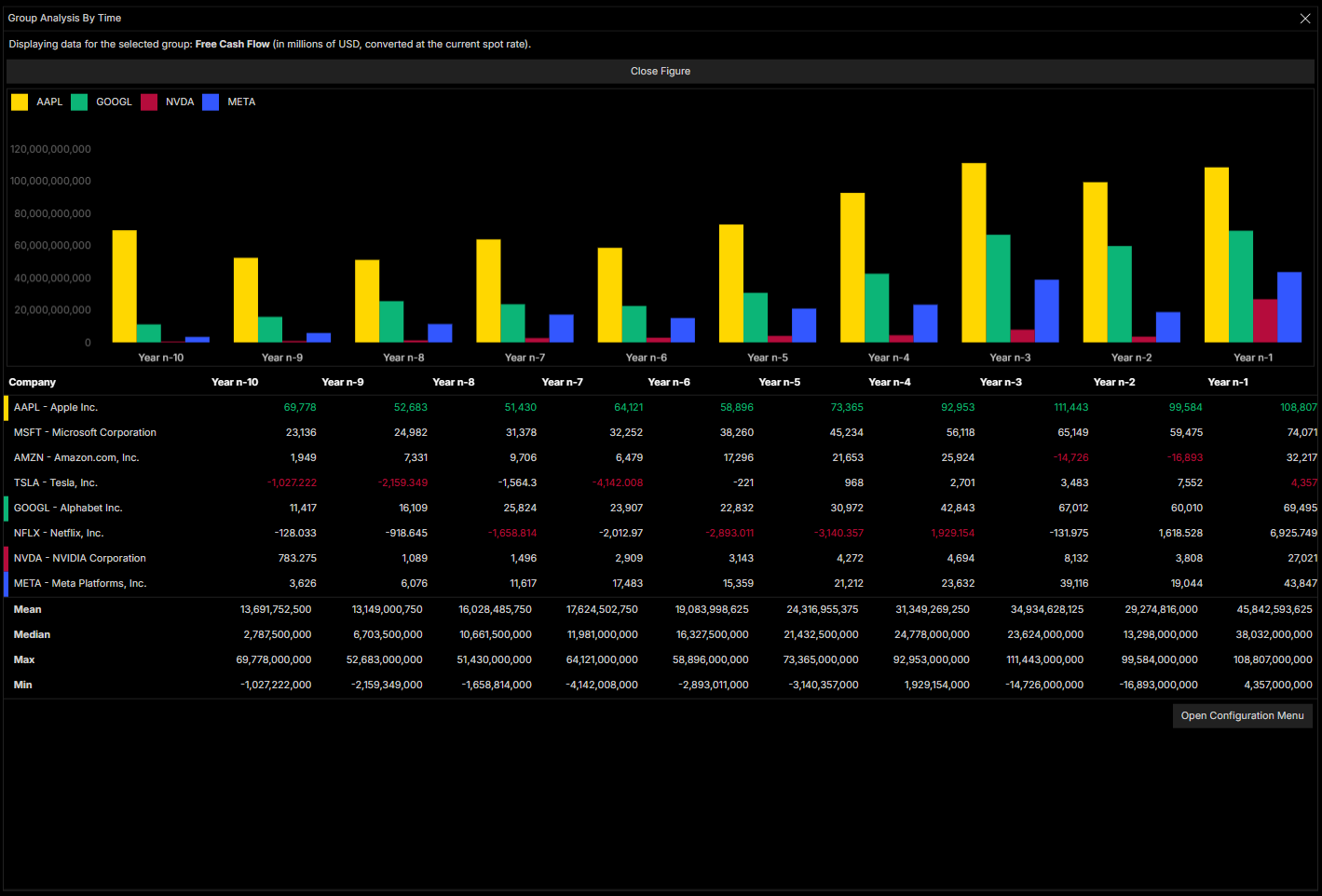Viewport: 1322px width, 896px height.
Task: Click the Company column header
Action: tap(33, 382)
